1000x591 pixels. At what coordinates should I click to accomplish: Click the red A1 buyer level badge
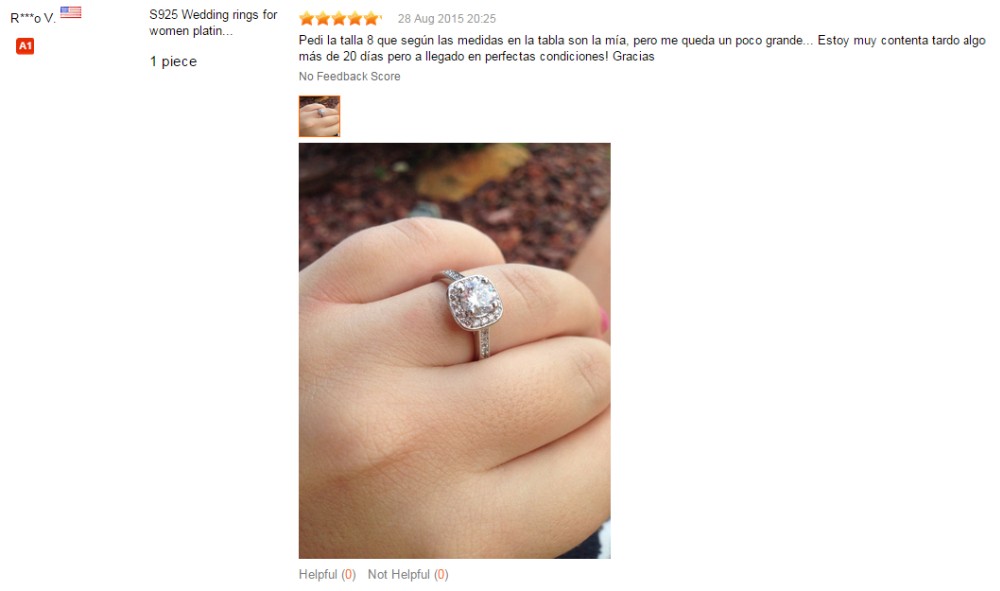[x=25, y=46]
